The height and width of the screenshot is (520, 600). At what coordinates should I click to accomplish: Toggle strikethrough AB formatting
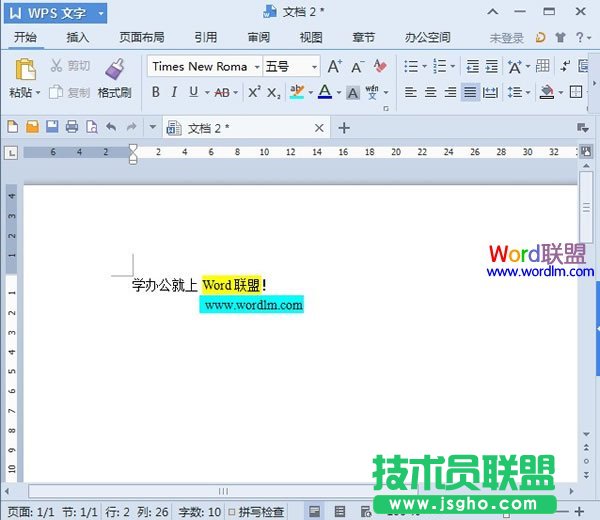(x=222, y=93)
